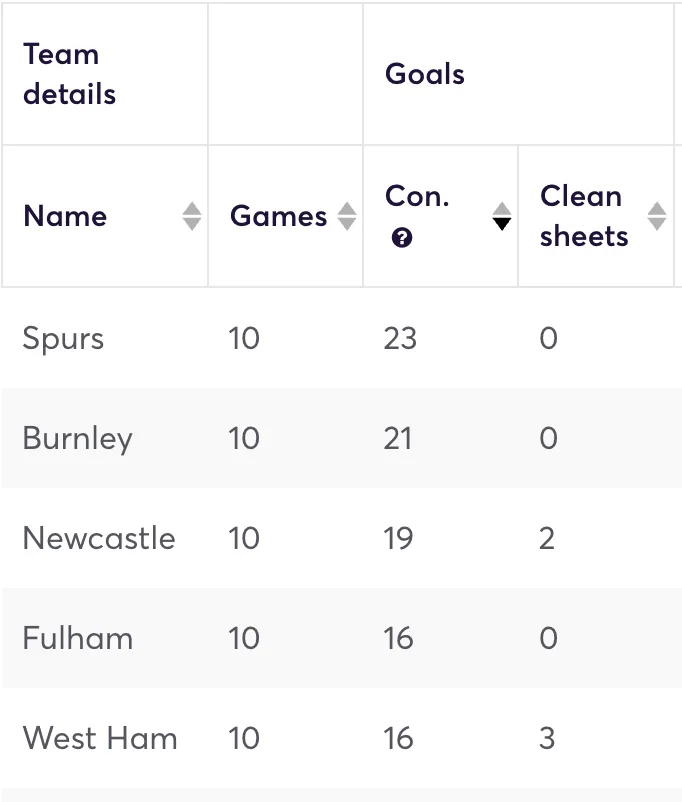Viewport: 682px width, 802px height.
Task: Open the Newcastle team row
Action: pos(99,538)
